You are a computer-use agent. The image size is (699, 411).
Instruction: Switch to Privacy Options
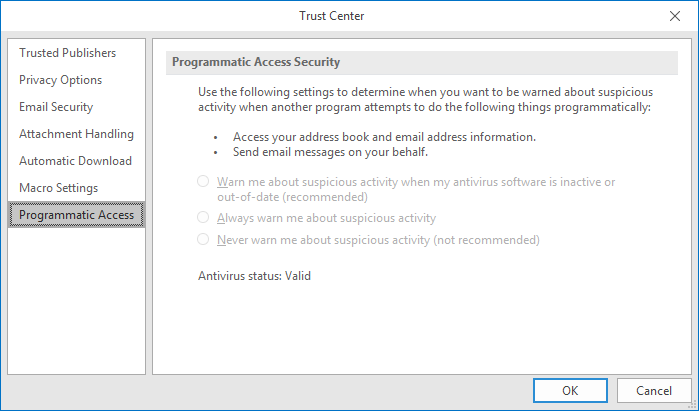[x=61, y=80]
